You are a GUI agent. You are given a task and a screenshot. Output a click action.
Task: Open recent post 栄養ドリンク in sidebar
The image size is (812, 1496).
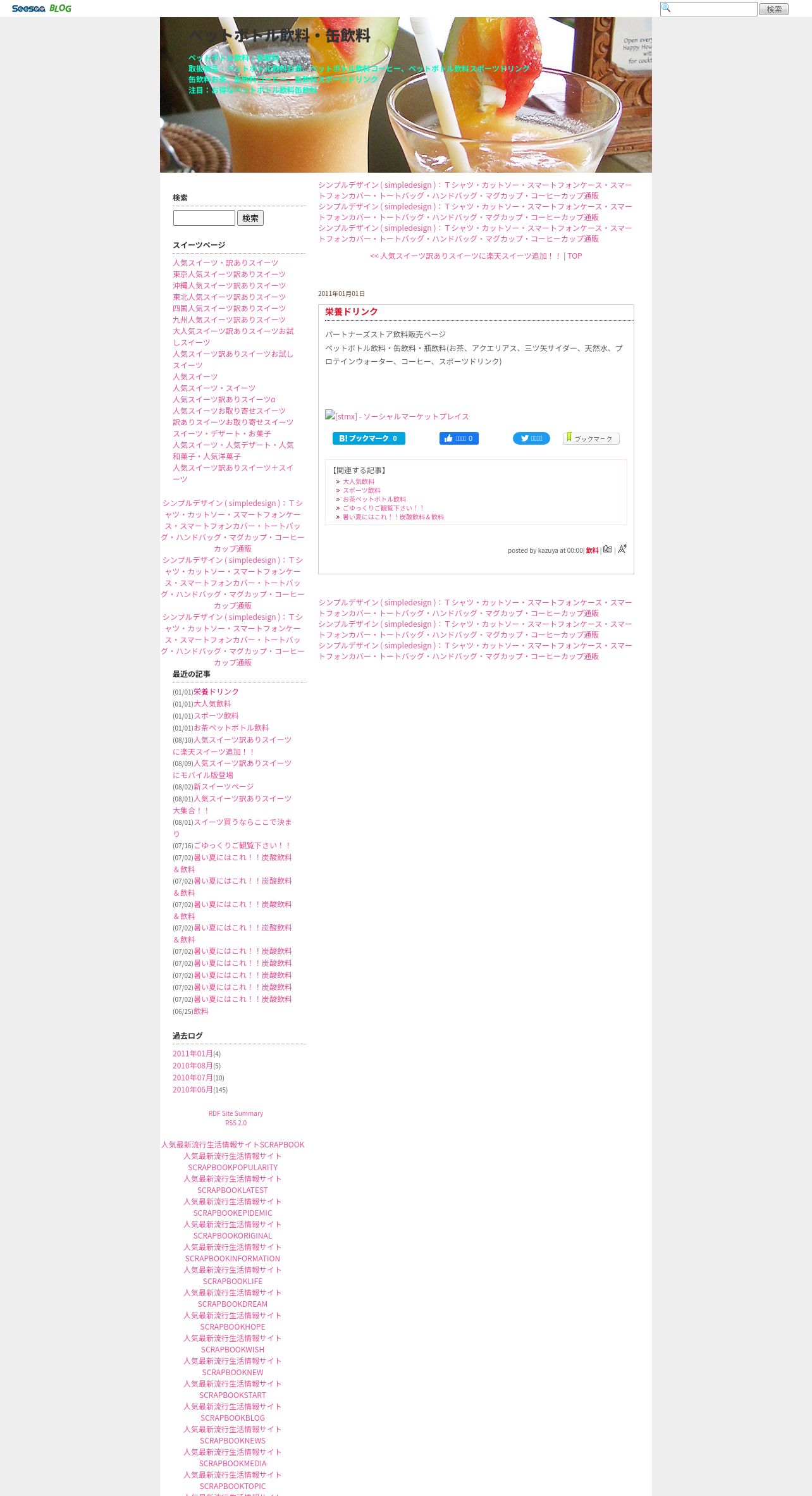coord(216,692)
